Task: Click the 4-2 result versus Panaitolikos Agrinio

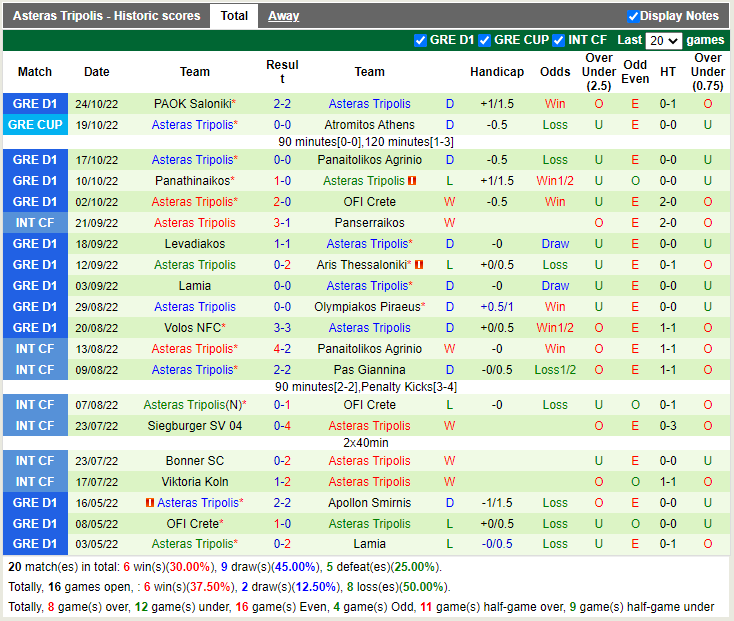Action: [282, 349]
